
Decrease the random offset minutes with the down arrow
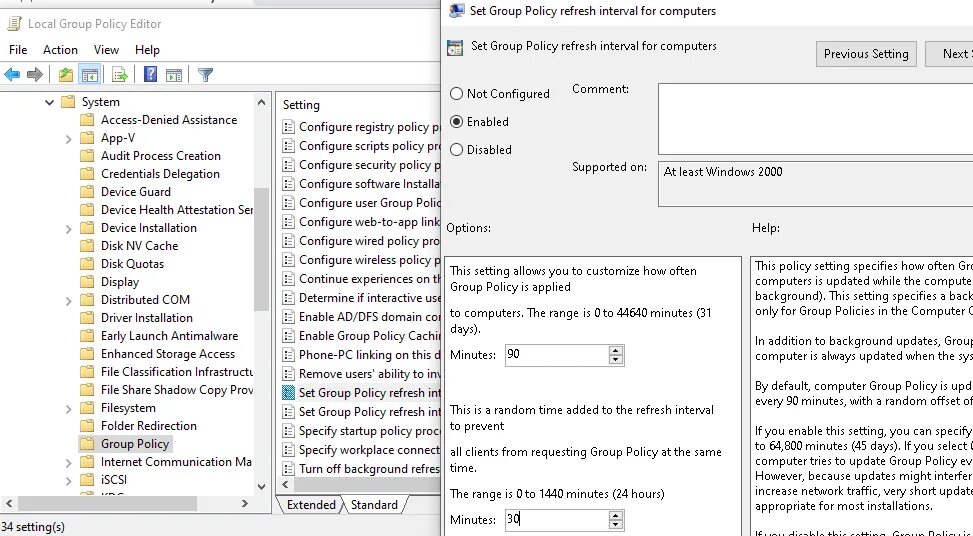click(x=616, y=525)
